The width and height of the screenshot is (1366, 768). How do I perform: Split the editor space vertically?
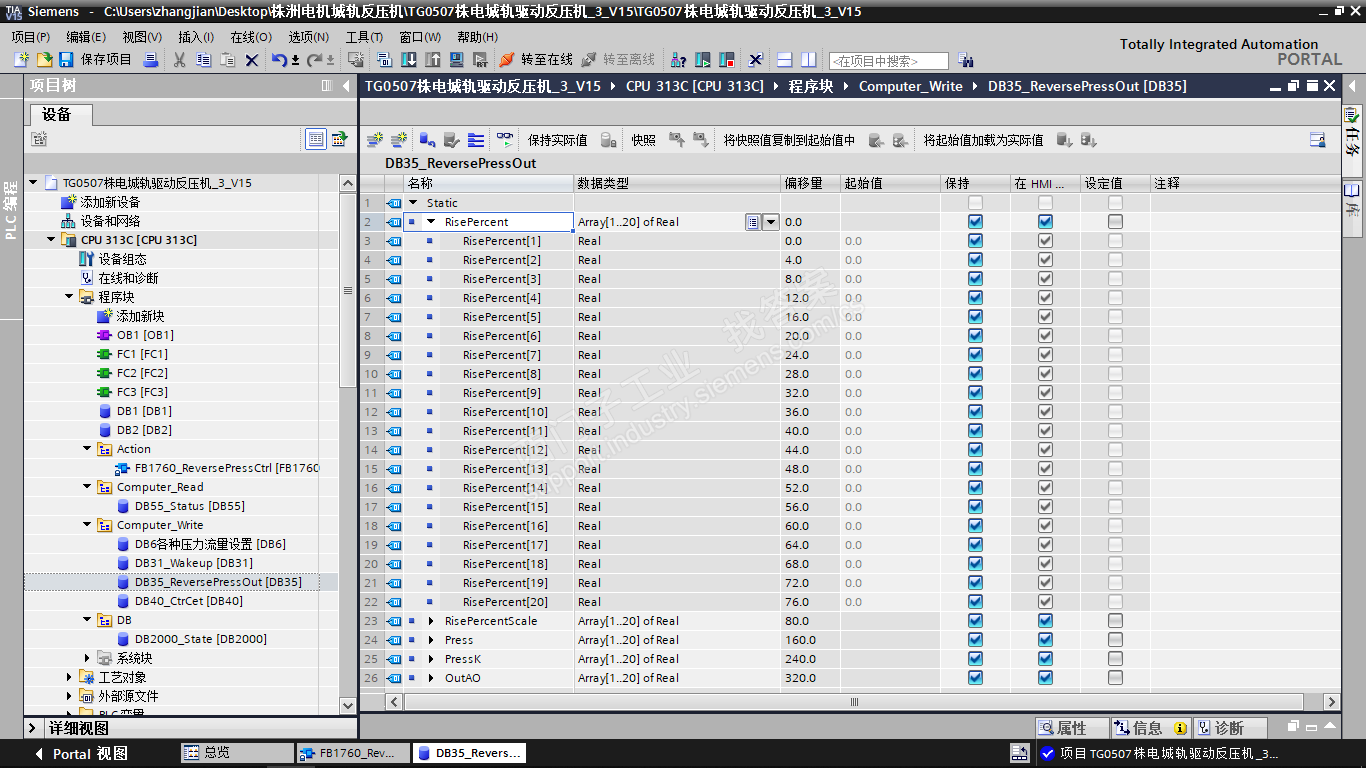pyautogui.click(x=809, y=60)
